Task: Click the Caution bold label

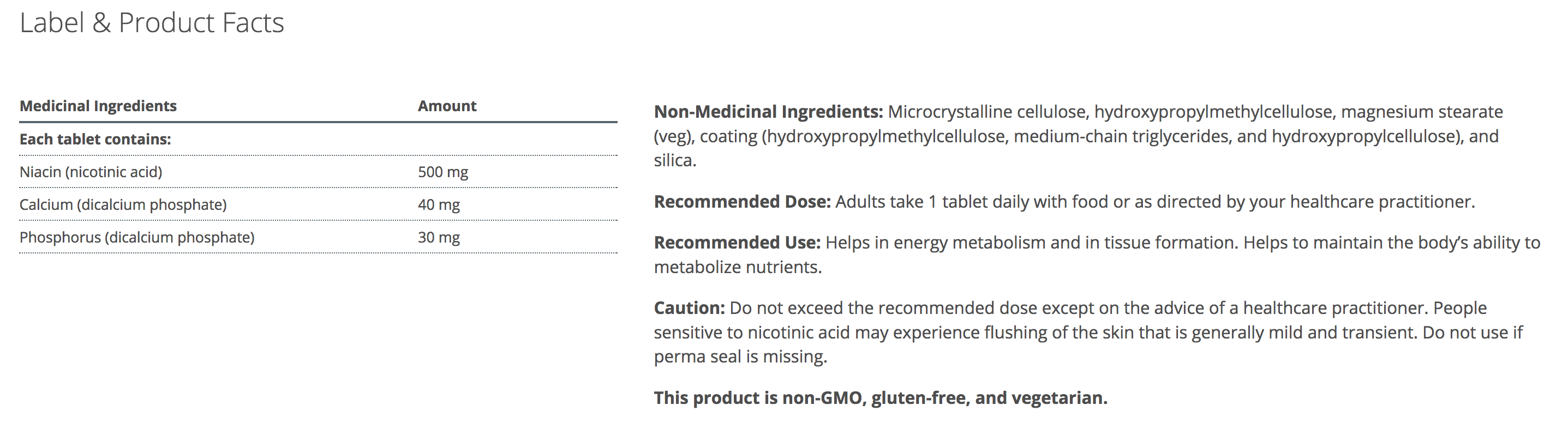Action: (689, 308)
